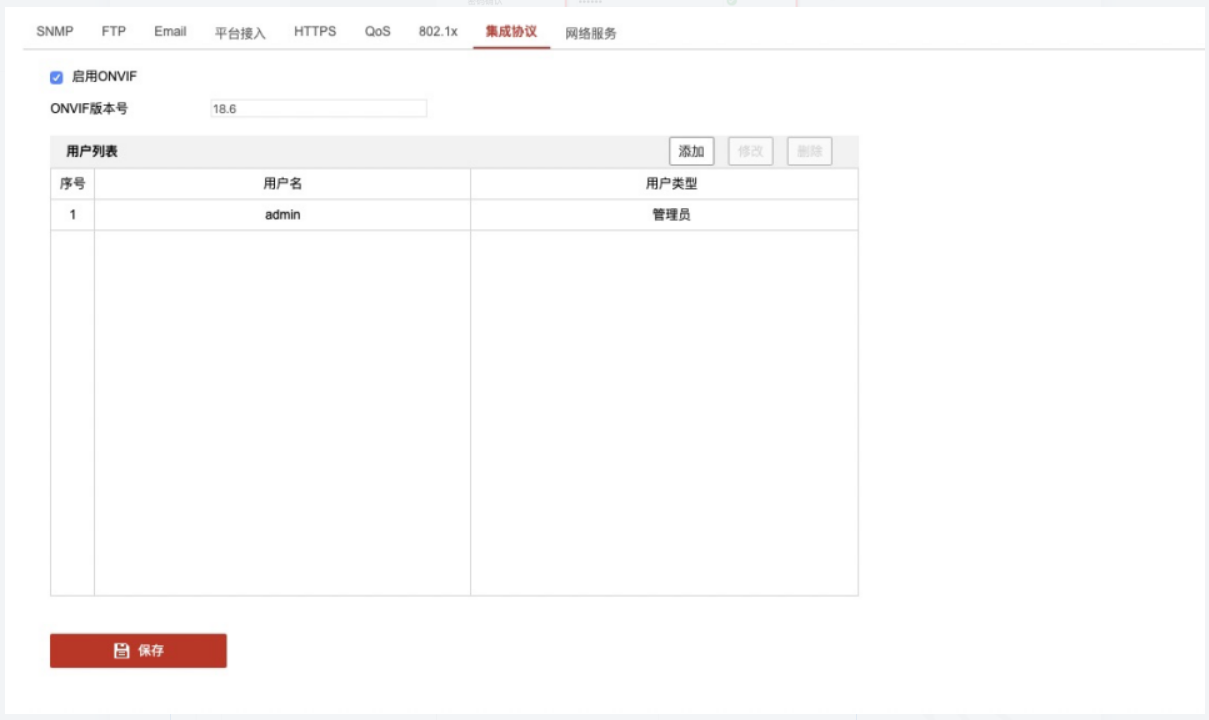Viewport: 1209px width, 720px height.
Task: Click the 修改 button
Action: (751, 151)
